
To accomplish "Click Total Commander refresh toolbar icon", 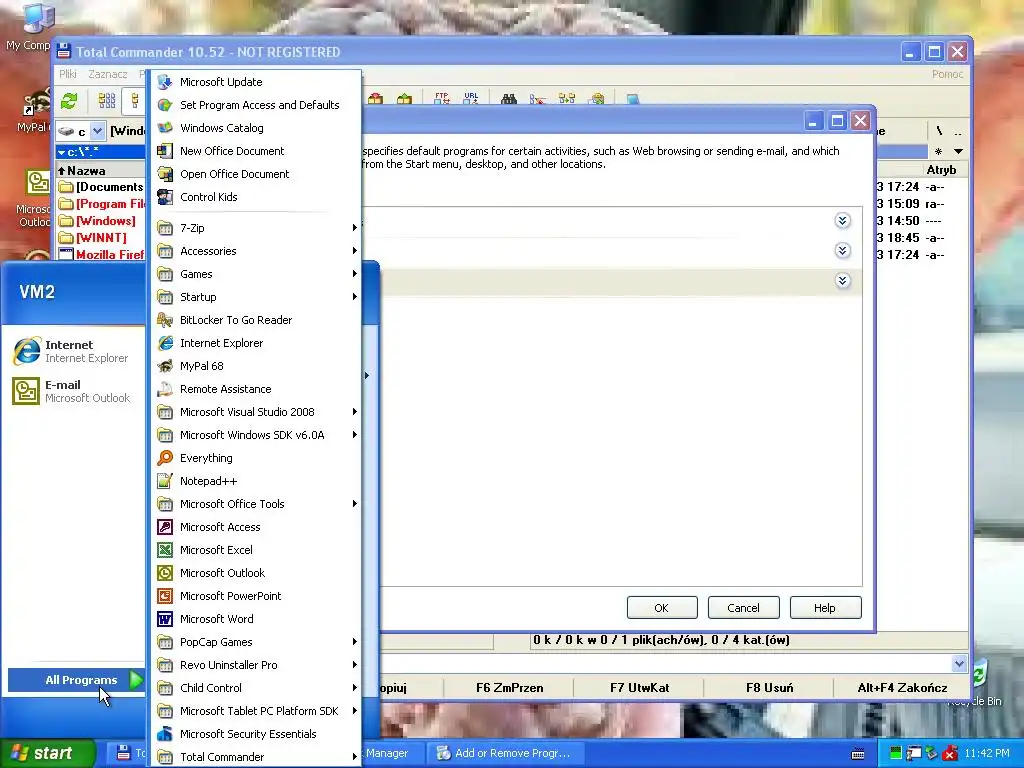I will tap(69, 101).
